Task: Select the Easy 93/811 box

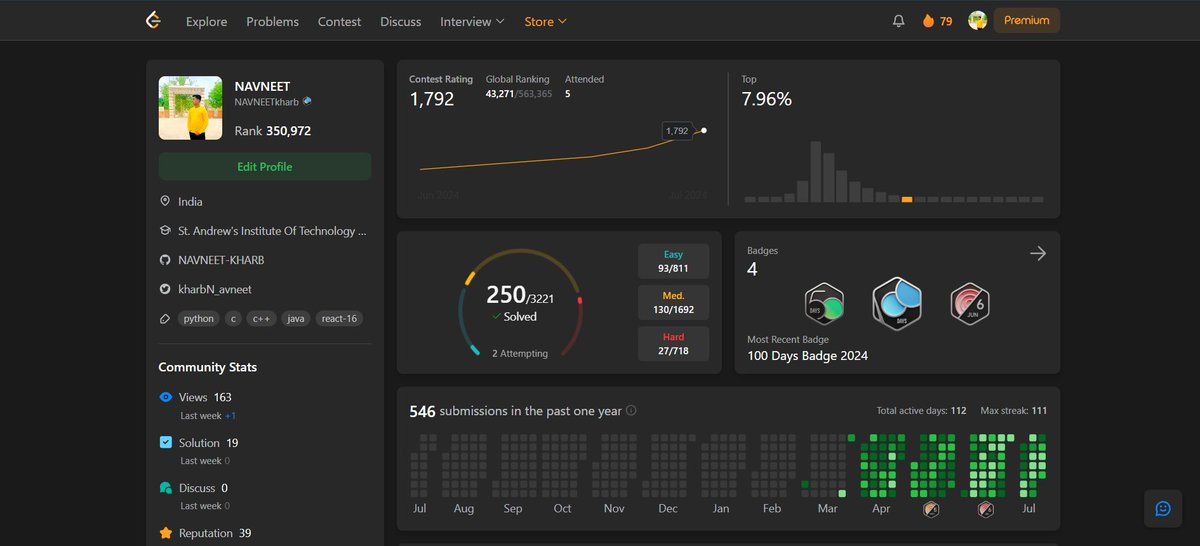Action: coord(674,262)
